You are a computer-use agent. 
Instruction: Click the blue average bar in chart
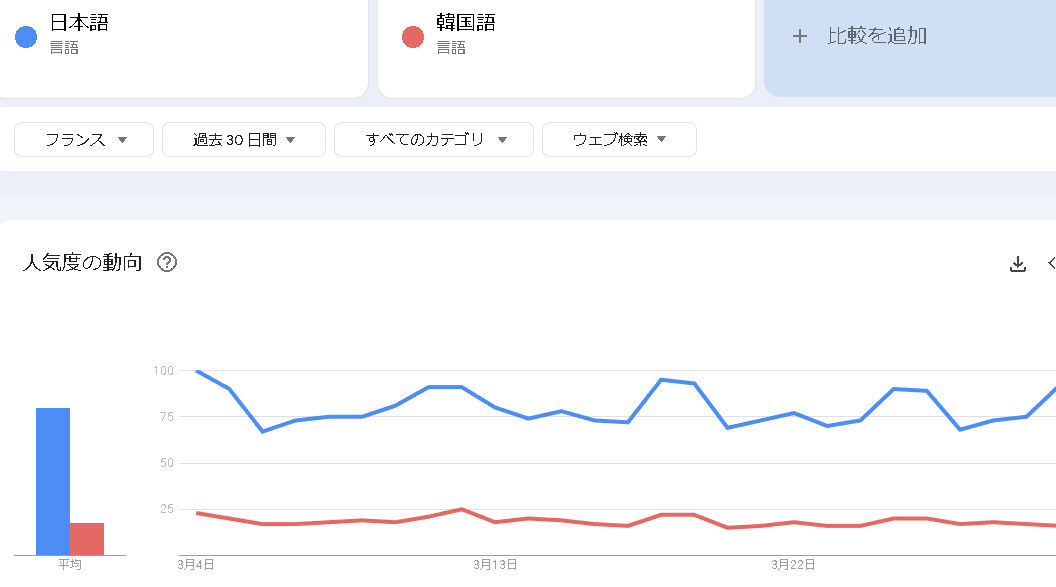53,481
